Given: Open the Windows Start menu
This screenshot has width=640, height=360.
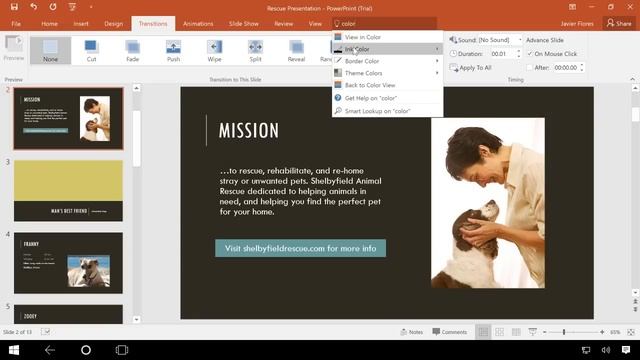Looking at the screenshot, I should point(13,350).
